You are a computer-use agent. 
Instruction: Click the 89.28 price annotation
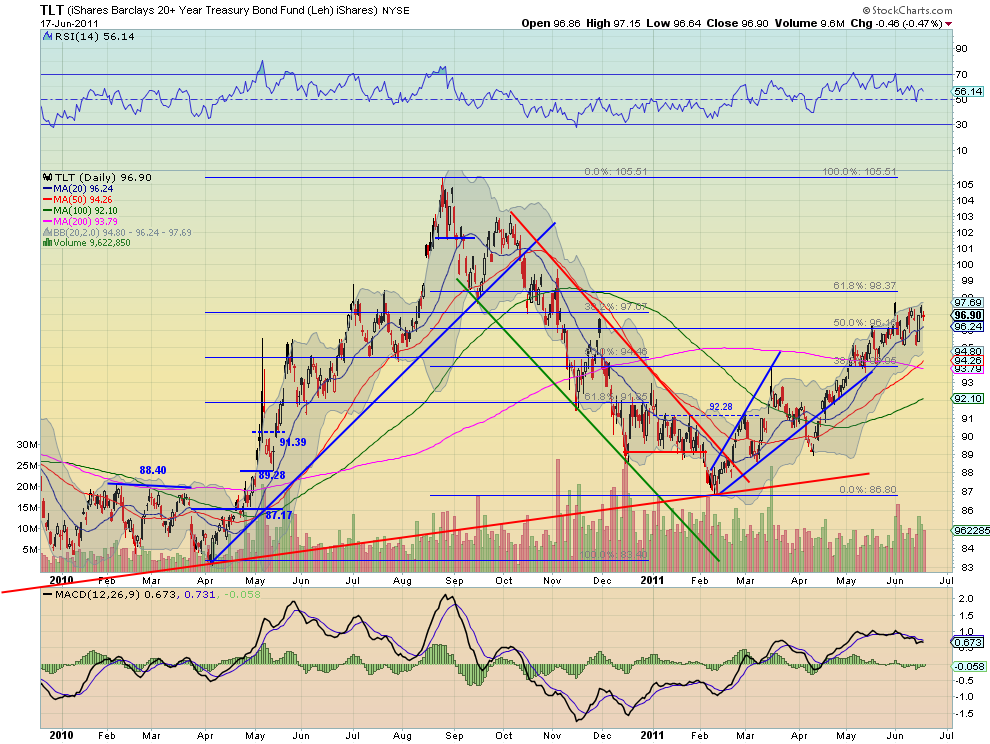tap(272, 475)
